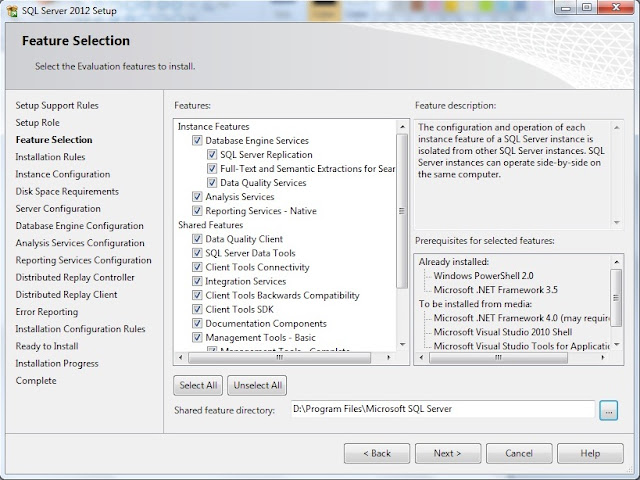Select Reporting Services Configuration step

pos(83,260)
